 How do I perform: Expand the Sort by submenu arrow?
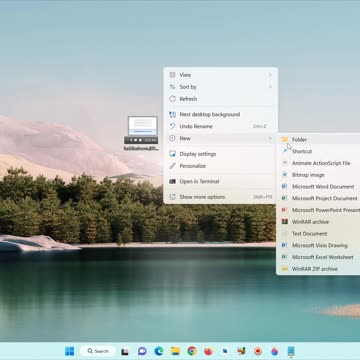[x=270, y=87]
